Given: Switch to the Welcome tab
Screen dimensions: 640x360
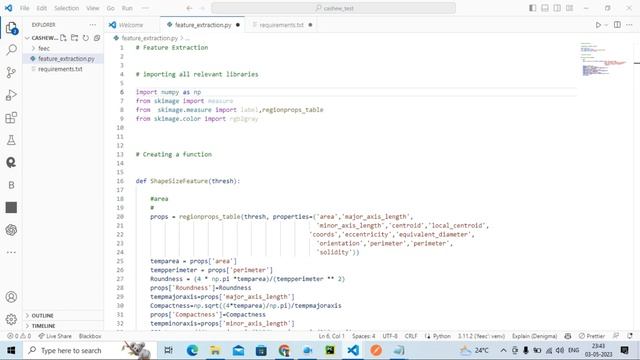Looking at the screenshot, I should 132,25.
